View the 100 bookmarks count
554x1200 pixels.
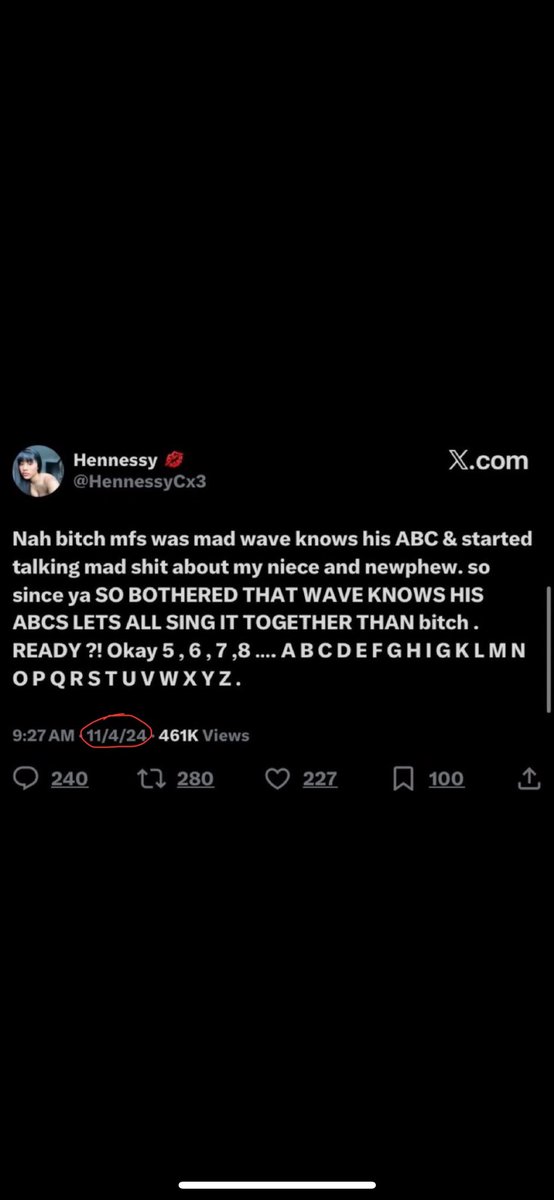tap(446, 779)
